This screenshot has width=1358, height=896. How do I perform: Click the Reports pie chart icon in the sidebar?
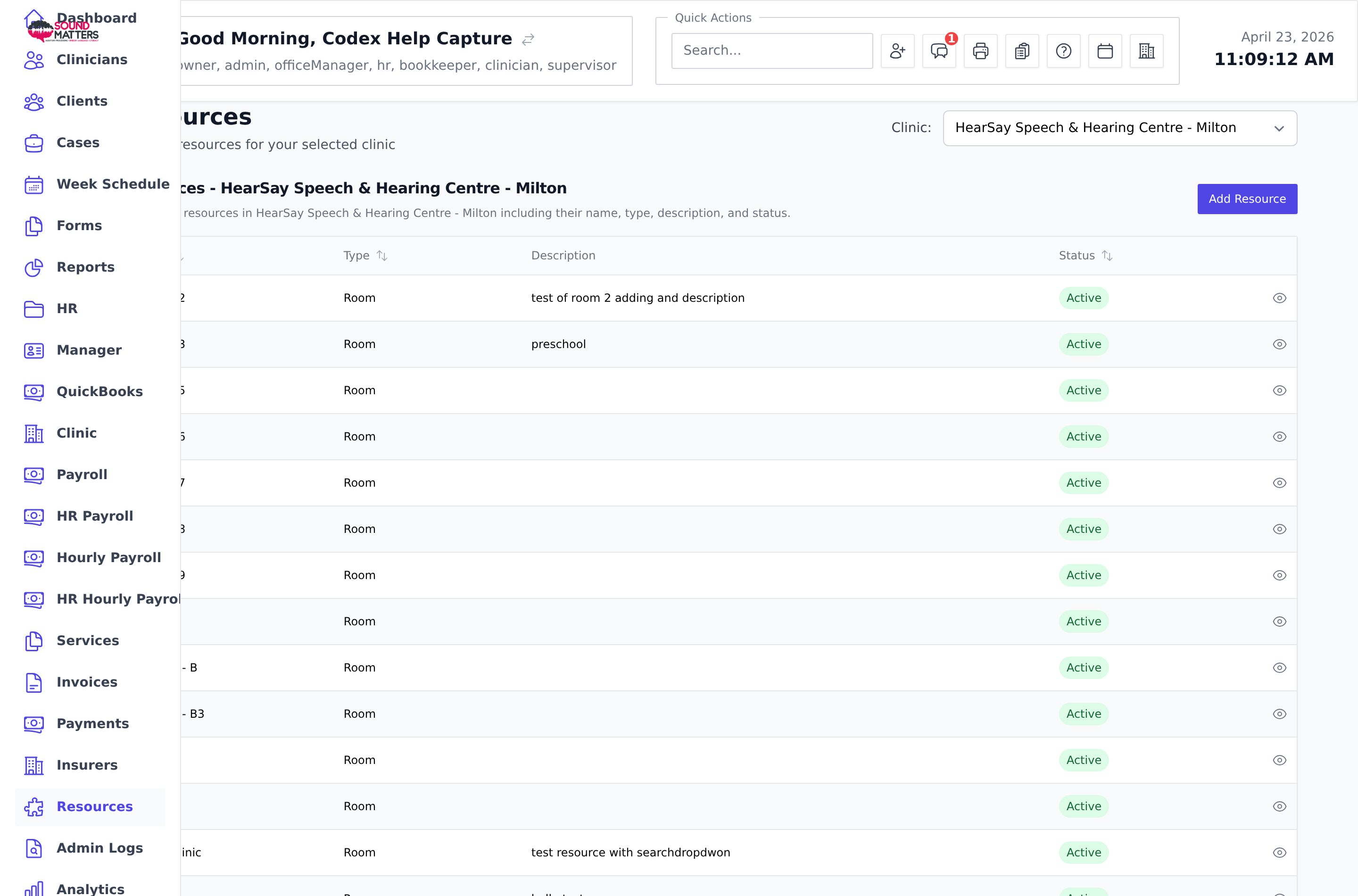(x=33, y=267)
